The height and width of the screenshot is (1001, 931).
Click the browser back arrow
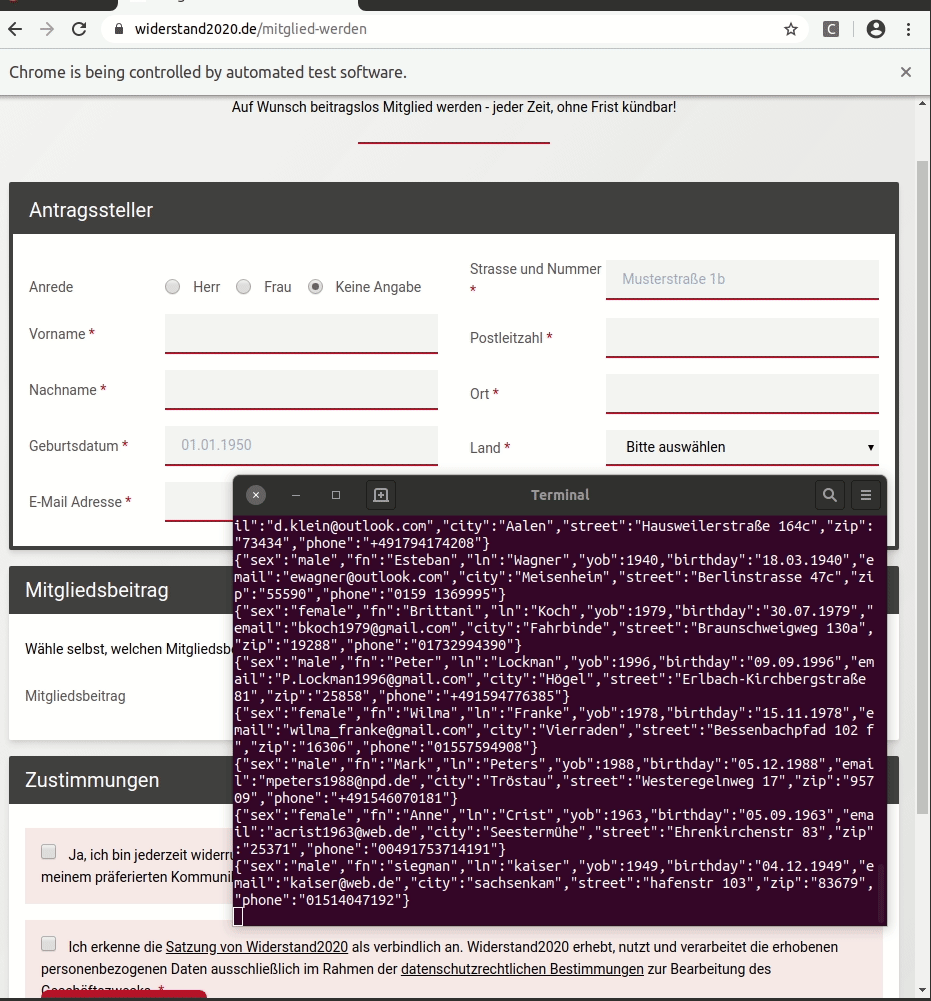click(15, 29)
